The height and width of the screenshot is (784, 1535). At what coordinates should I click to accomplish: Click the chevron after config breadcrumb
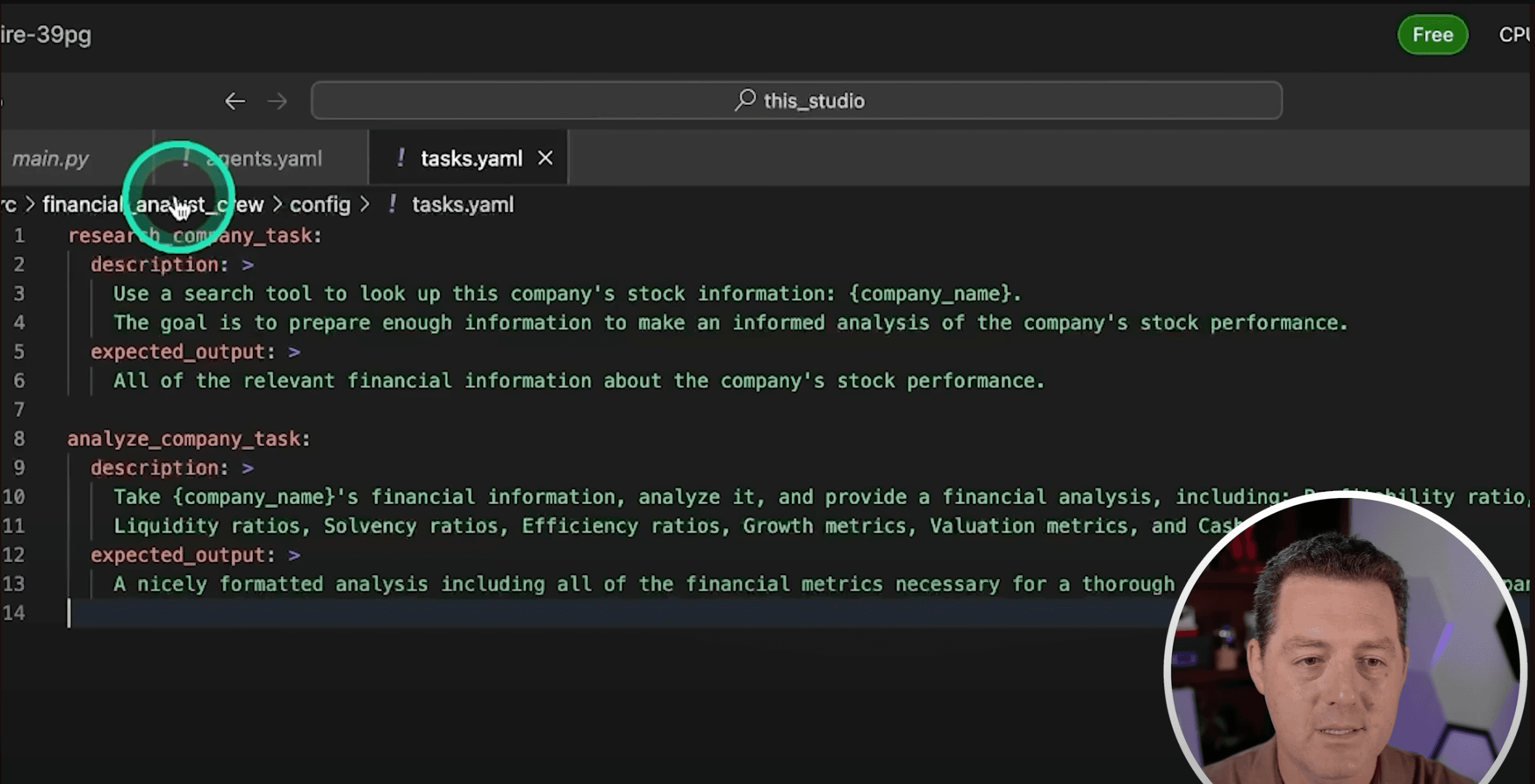(x=366, y=204)
